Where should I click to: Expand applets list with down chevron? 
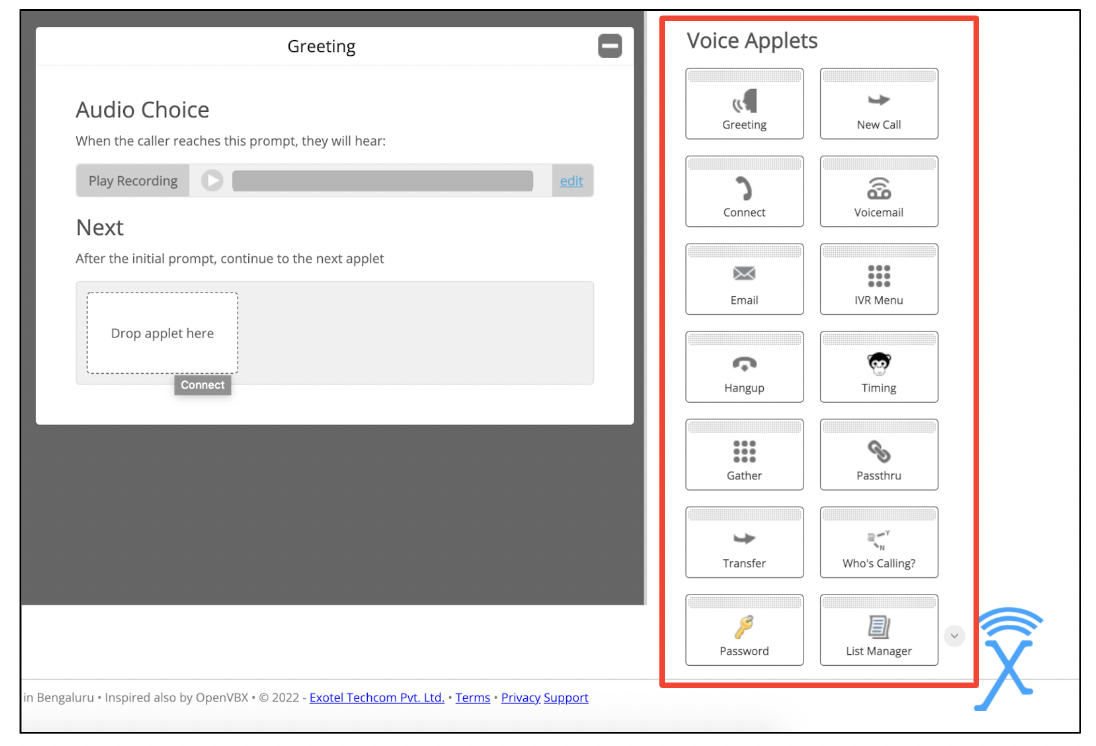coord(954,635)
